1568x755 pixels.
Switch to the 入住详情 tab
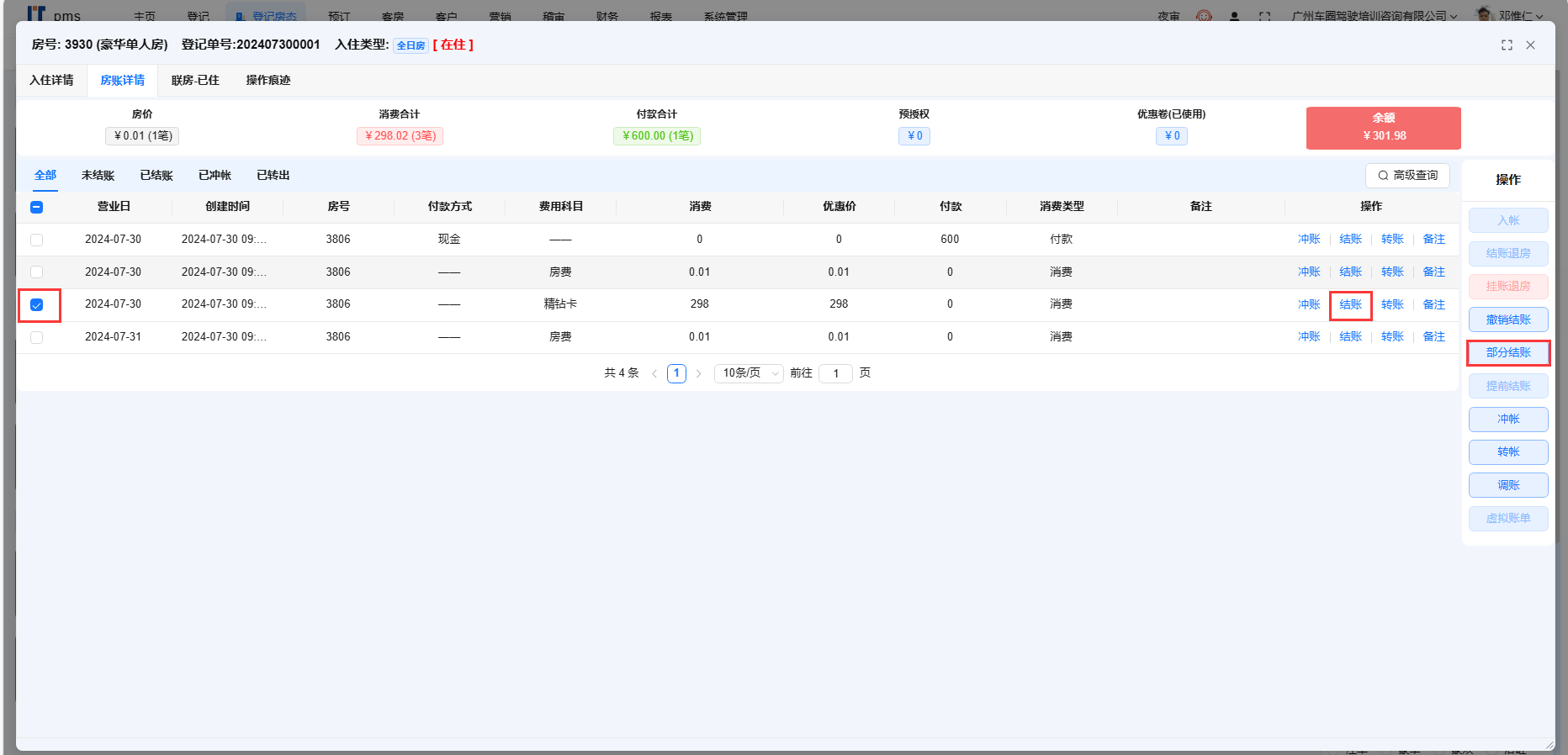pyautogui.click(x=51, y=81)
